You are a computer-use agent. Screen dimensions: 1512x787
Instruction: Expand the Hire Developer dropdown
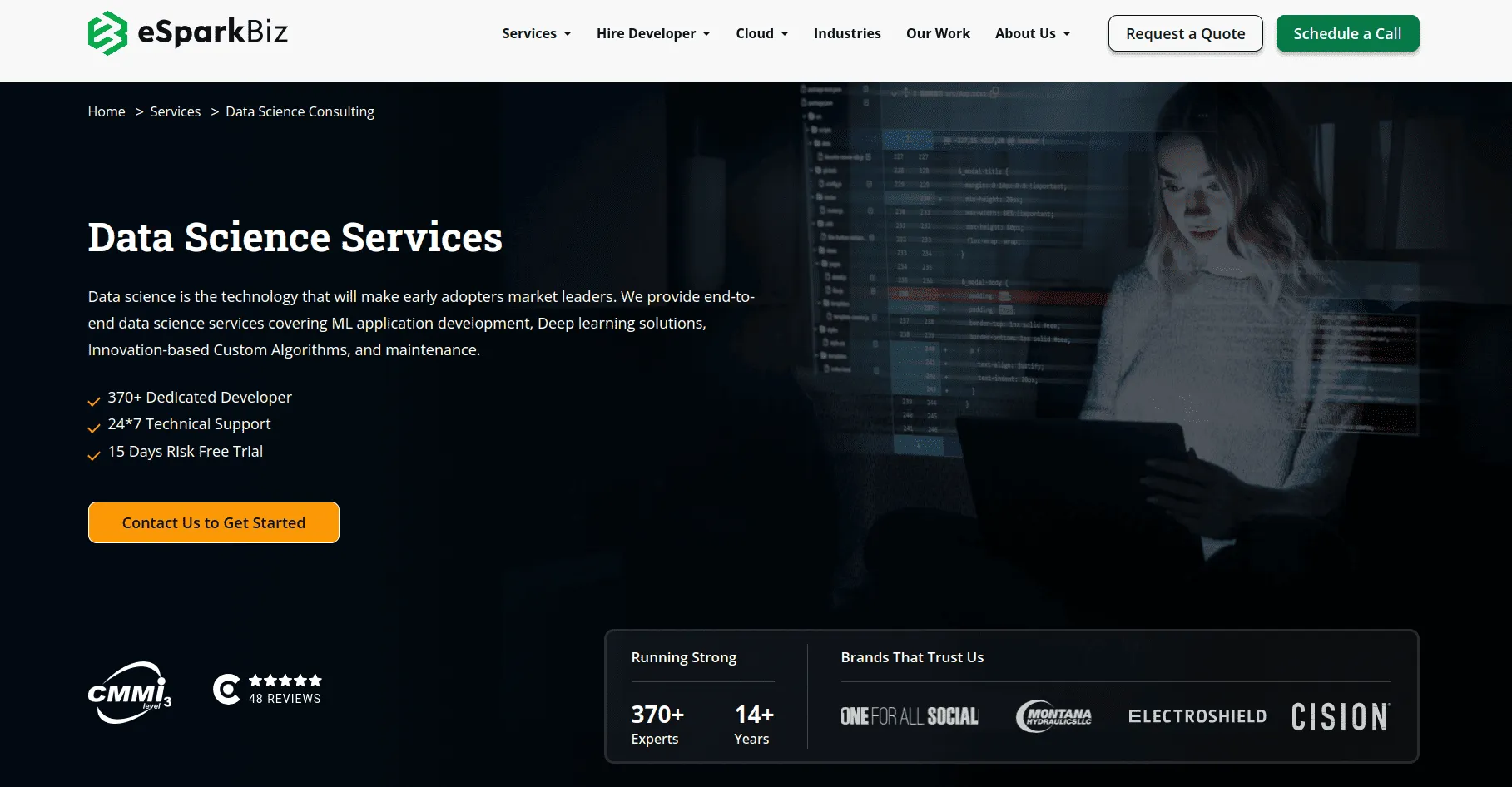(652, 33)
